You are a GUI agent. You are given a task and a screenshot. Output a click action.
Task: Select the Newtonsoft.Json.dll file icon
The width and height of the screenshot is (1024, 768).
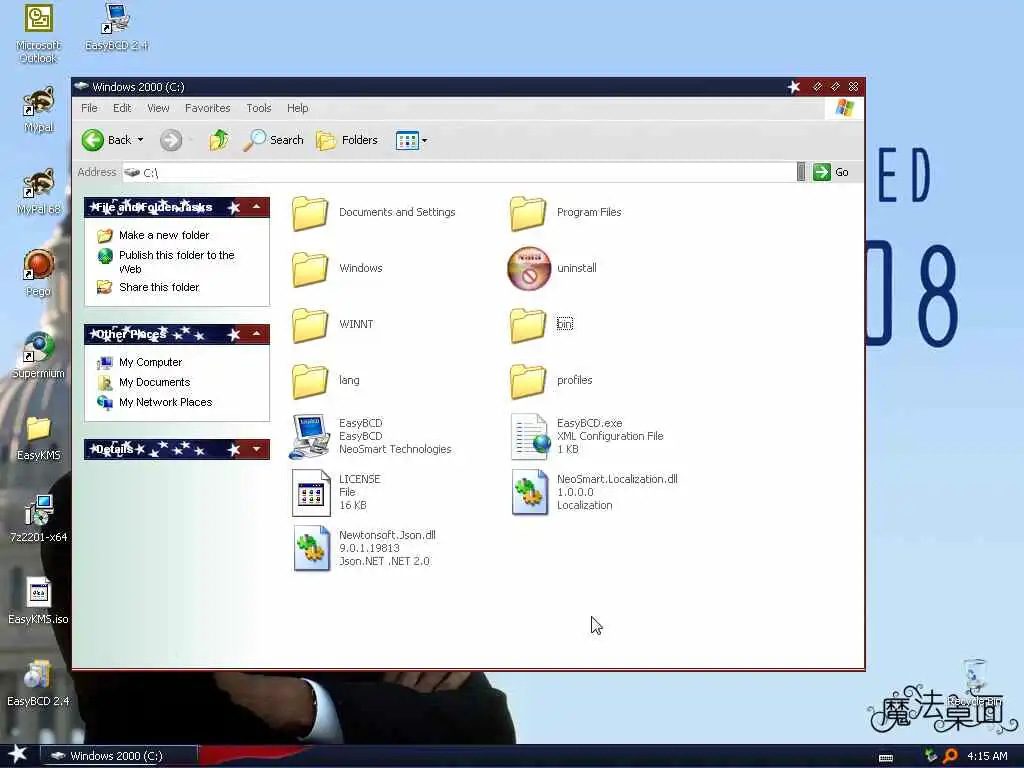312,549
